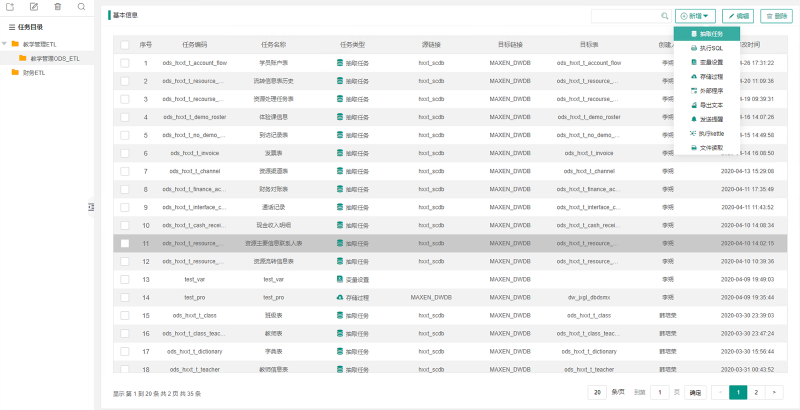
Task: Select 执行kettle from the add menu
Action: 707,133
